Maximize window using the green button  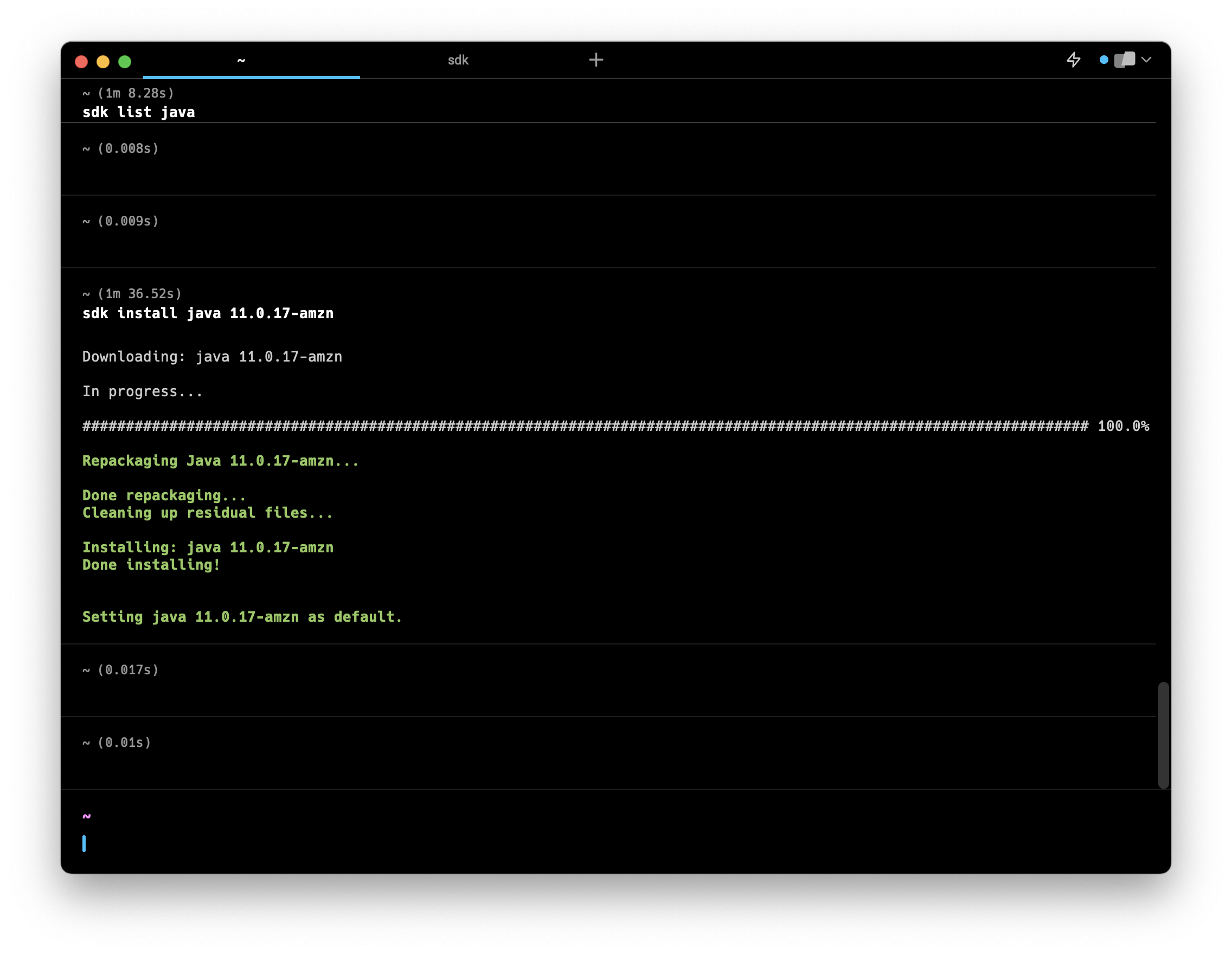coord(125,61)
